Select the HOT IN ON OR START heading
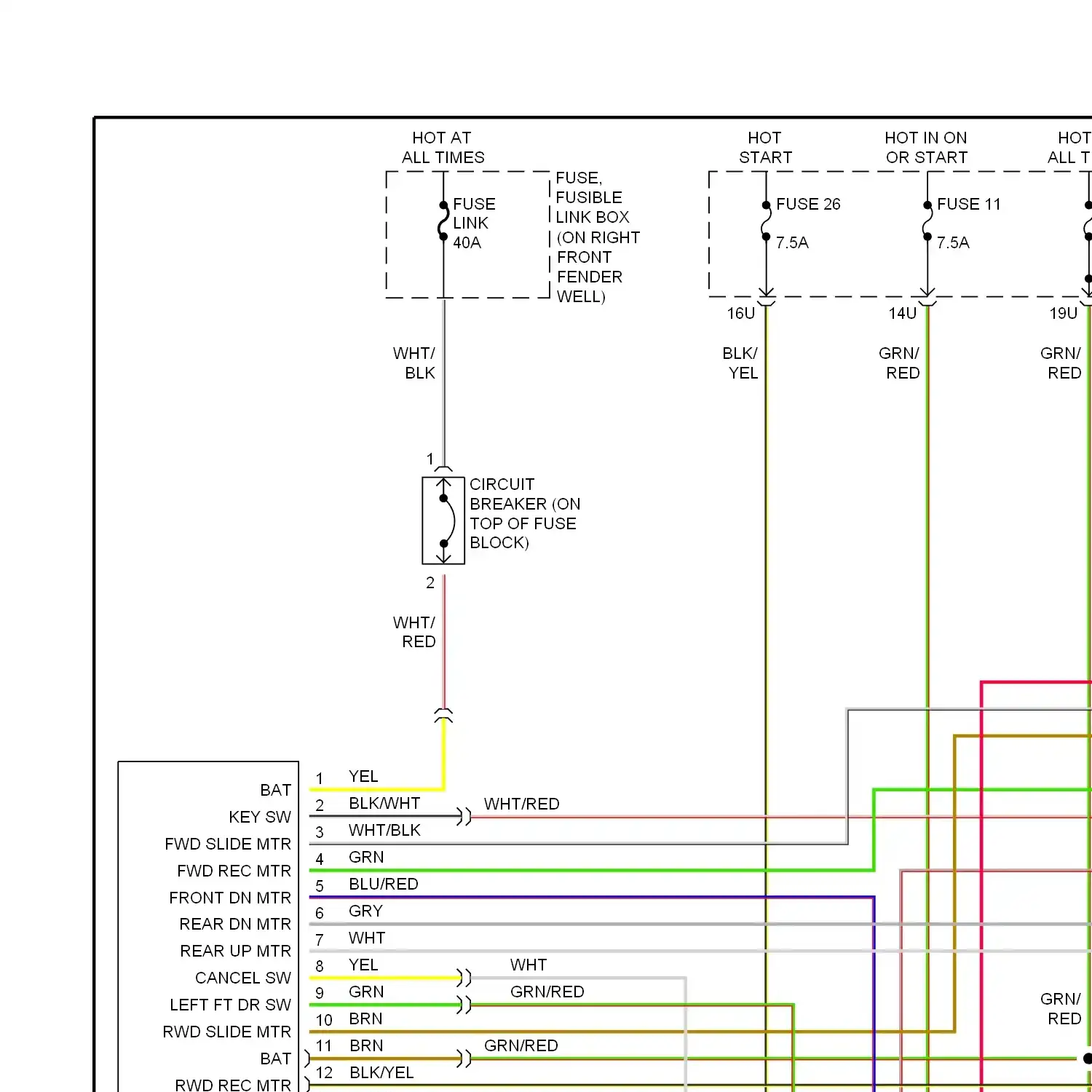The image size is (1092, 1092). [x=926, y=148]
